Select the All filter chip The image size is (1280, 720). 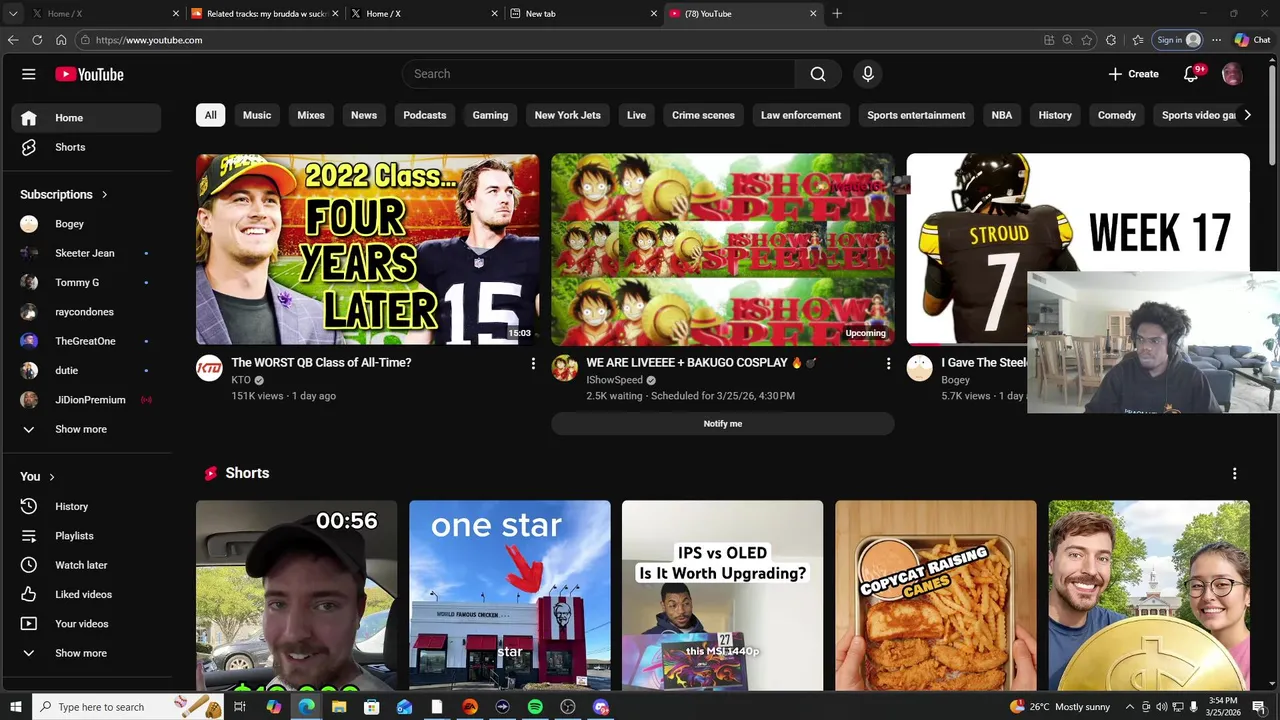(x=210, y=115)
